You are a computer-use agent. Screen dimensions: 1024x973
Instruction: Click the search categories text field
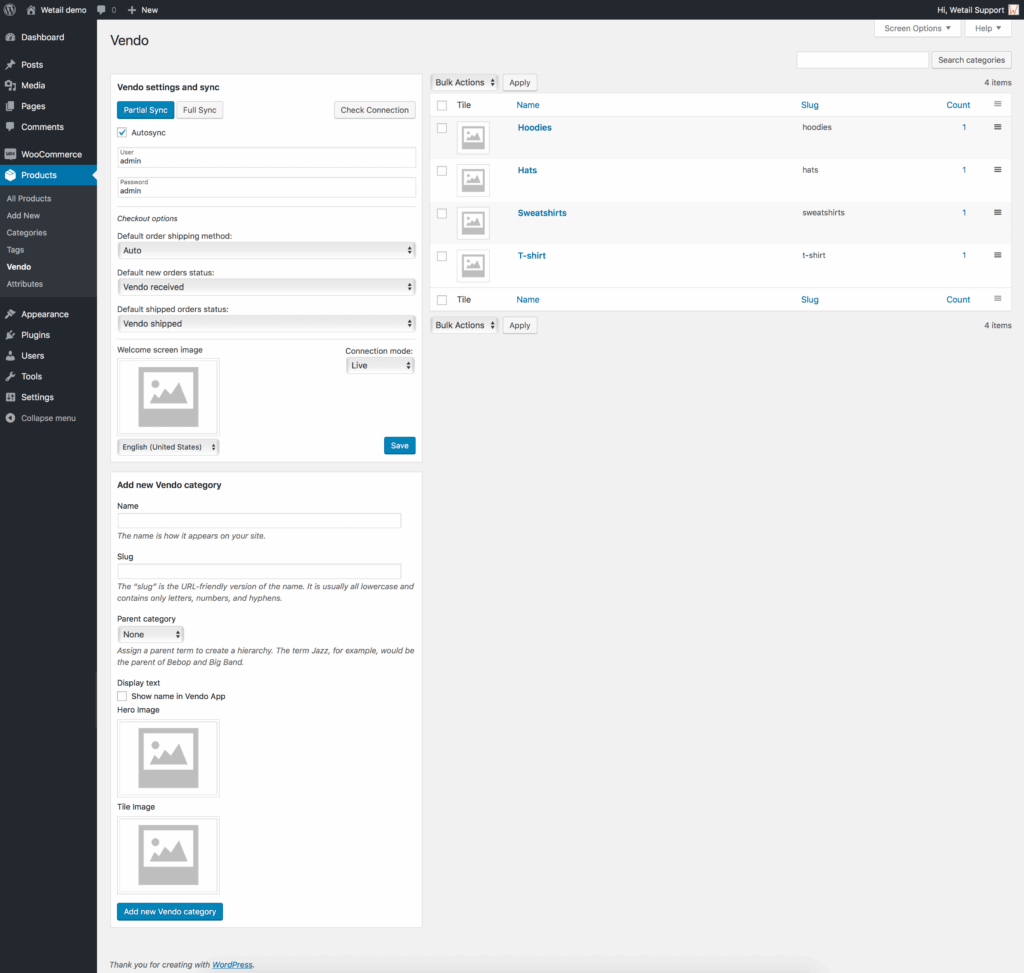pos(862,61)
